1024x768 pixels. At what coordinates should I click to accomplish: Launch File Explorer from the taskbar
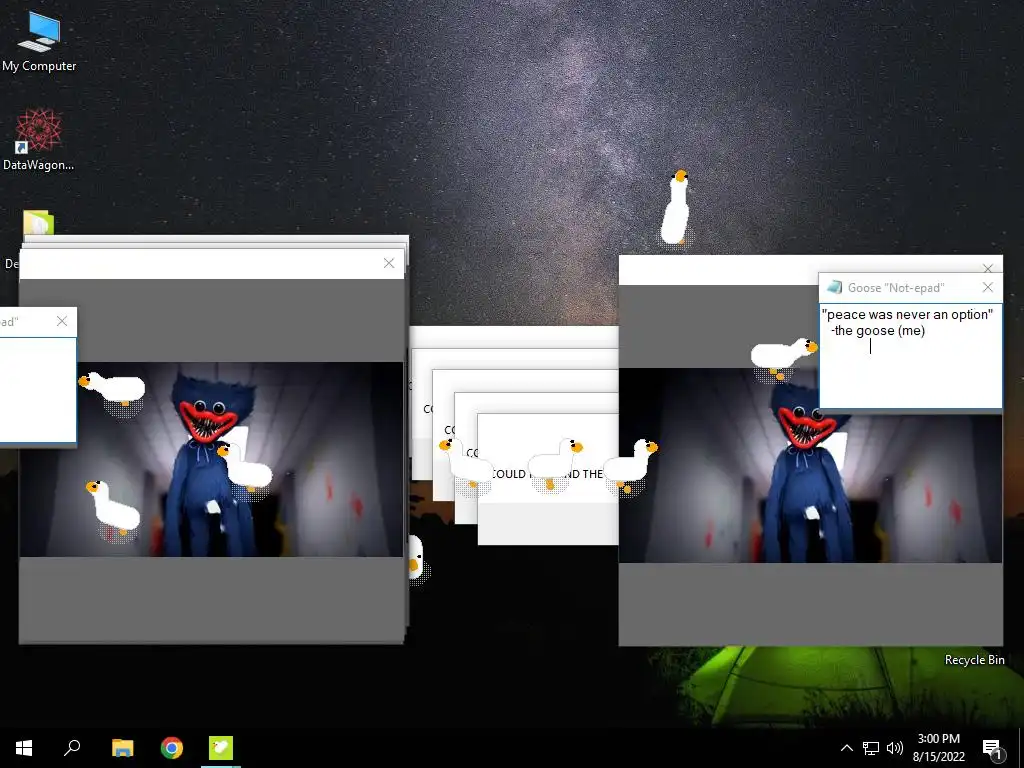coord(122,748)
